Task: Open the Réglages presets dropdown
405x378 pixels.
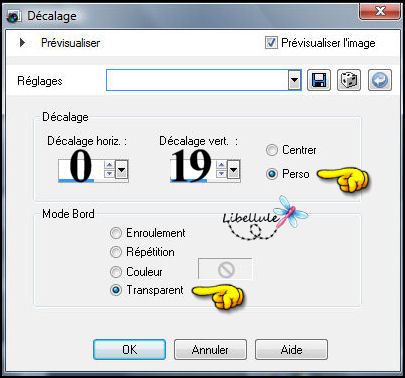Action: tap(294, 80)
